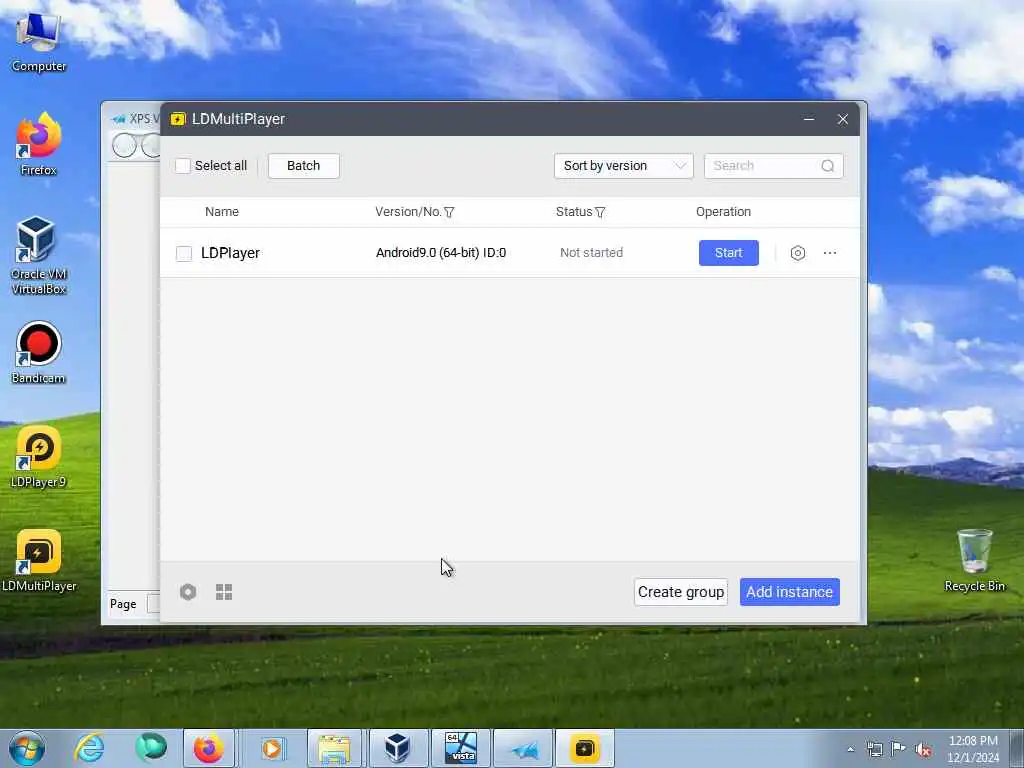Open Oracle VM VirtualBox desktop shortcut
1024x768 pixels.
39,255
